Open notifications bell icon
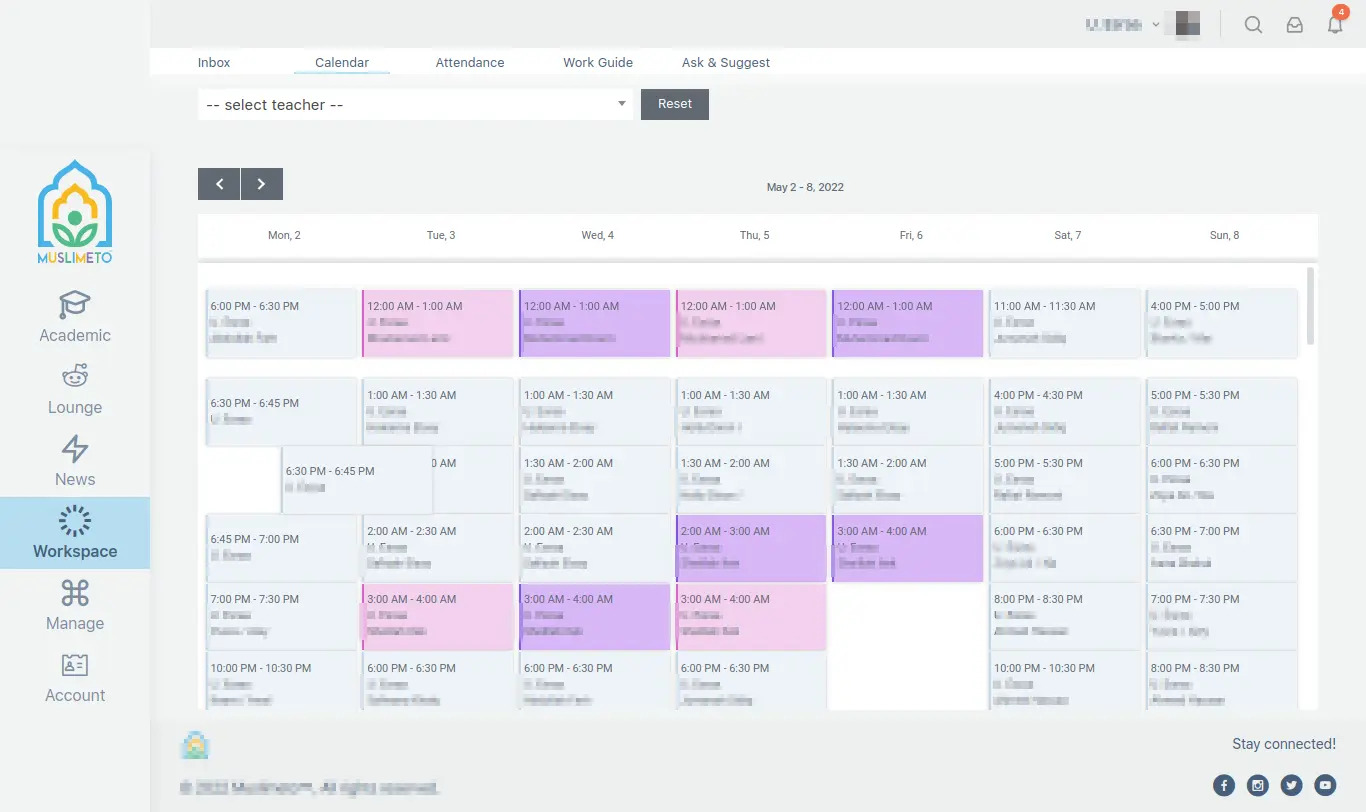The height and width of the screenshot is (812, 1366). coord(1335,25)
